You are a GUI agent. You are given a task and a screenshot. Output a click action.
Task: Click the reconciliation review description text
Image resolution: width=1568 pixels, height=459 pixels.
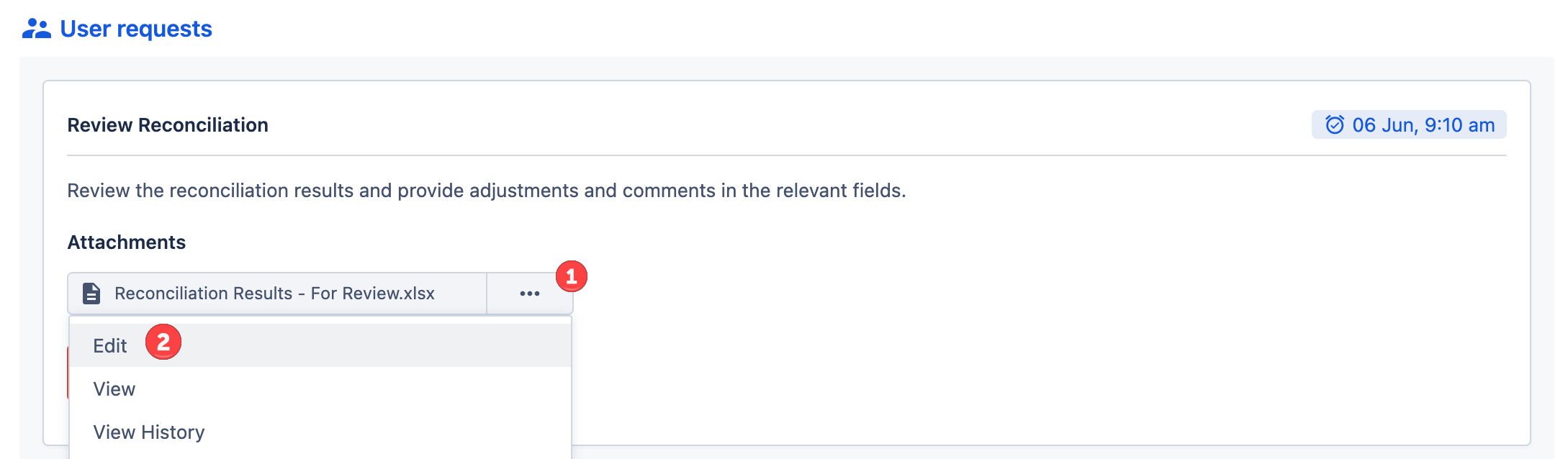pyautogui.click(x=486, y=191)
